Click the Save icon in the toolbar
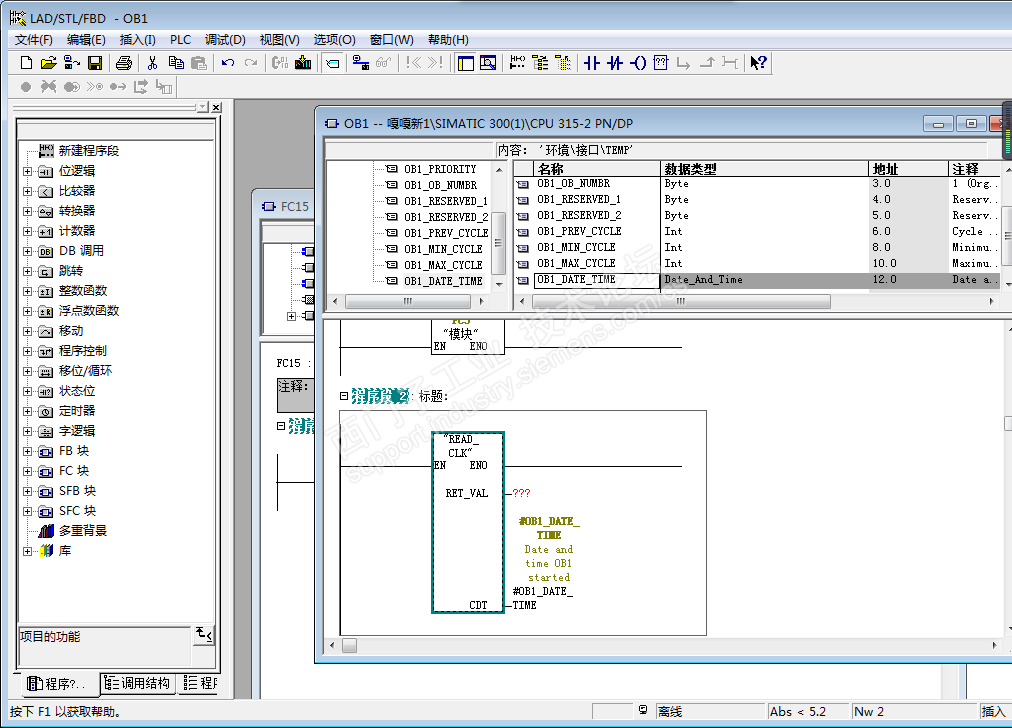 pos(95,63)
